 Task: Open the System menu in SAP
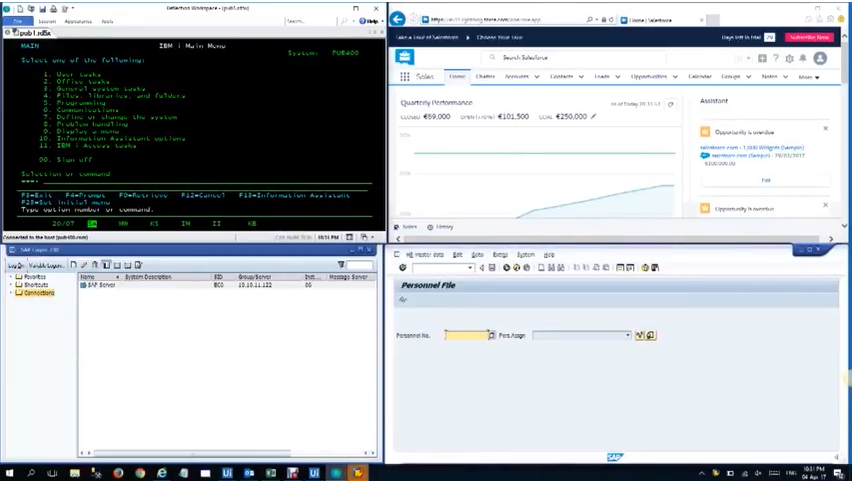tap(525, 254)
